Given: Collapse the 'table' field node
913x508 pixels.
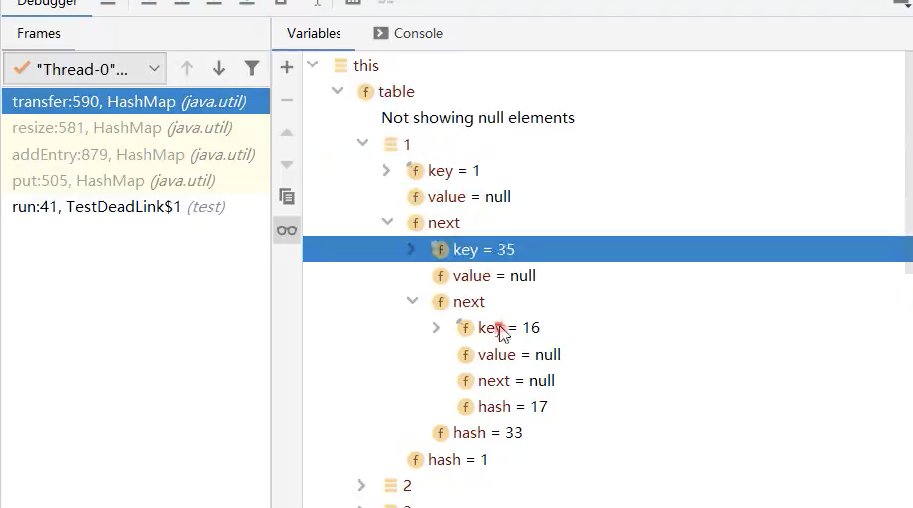Looking at the screenshot, I should click(x=338, y=90).
